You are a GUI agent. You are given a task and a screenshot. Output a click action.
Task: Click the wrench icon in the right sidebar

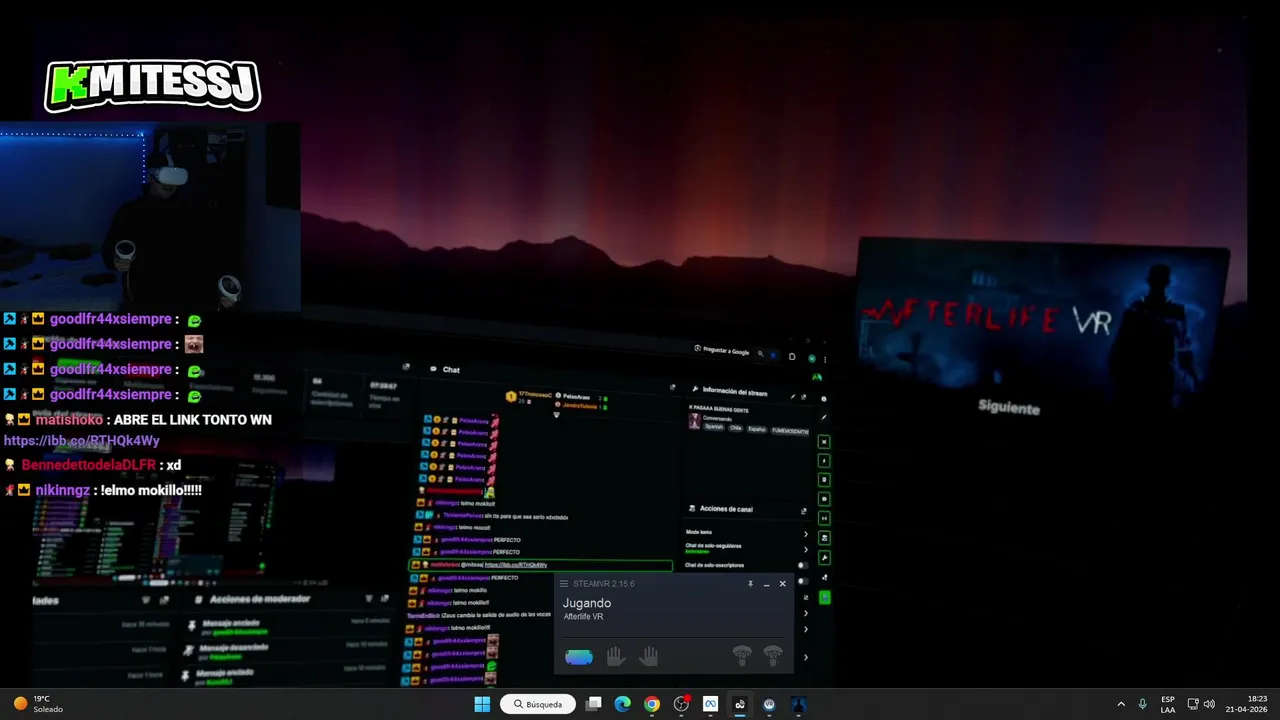tap(825, 558)
